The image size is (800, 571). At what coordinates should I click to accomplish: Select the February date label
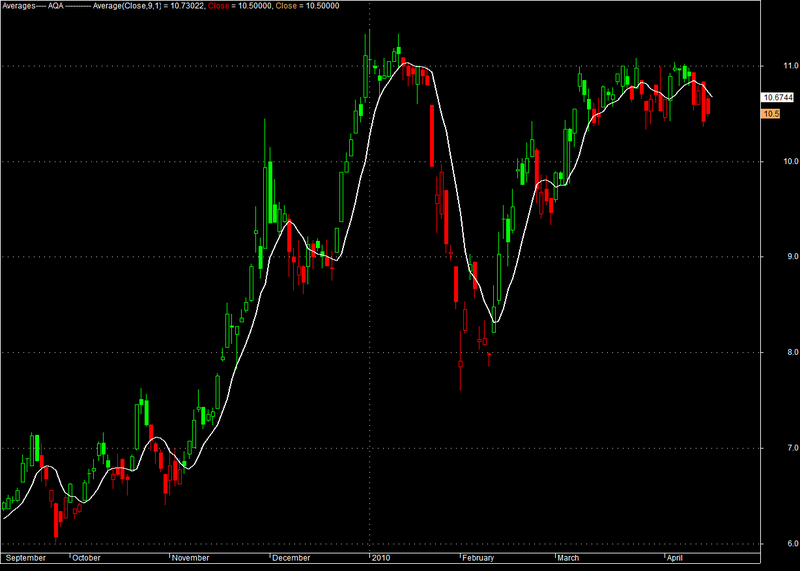478,558
